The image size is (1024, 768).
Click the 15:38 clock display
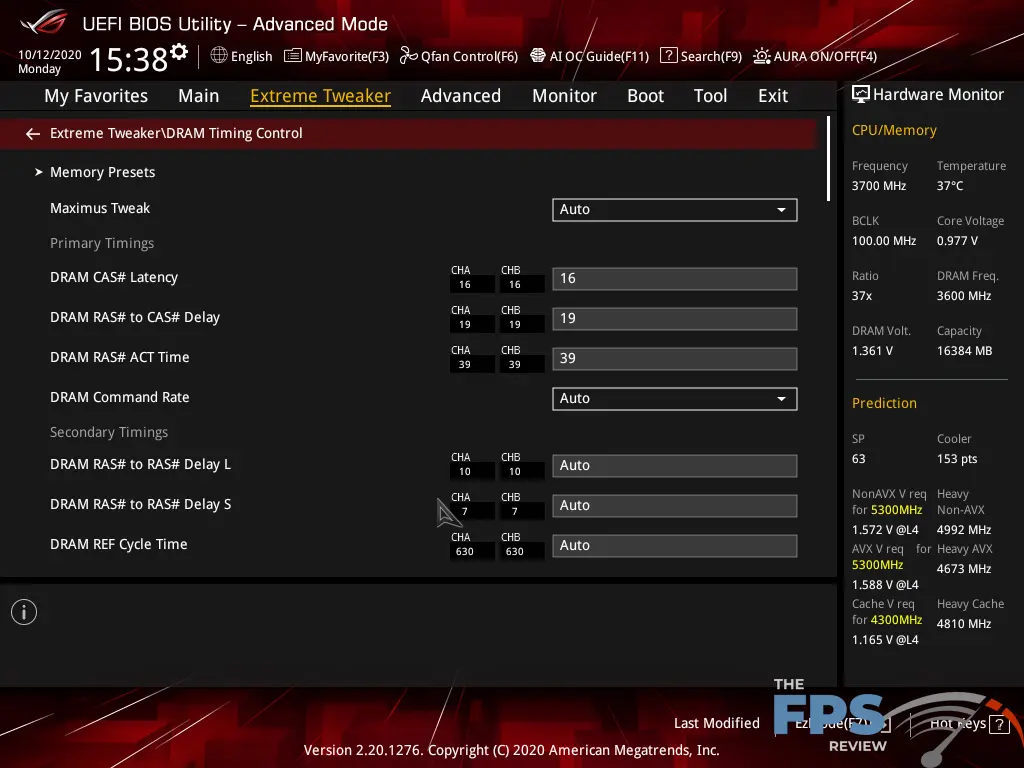129,59
